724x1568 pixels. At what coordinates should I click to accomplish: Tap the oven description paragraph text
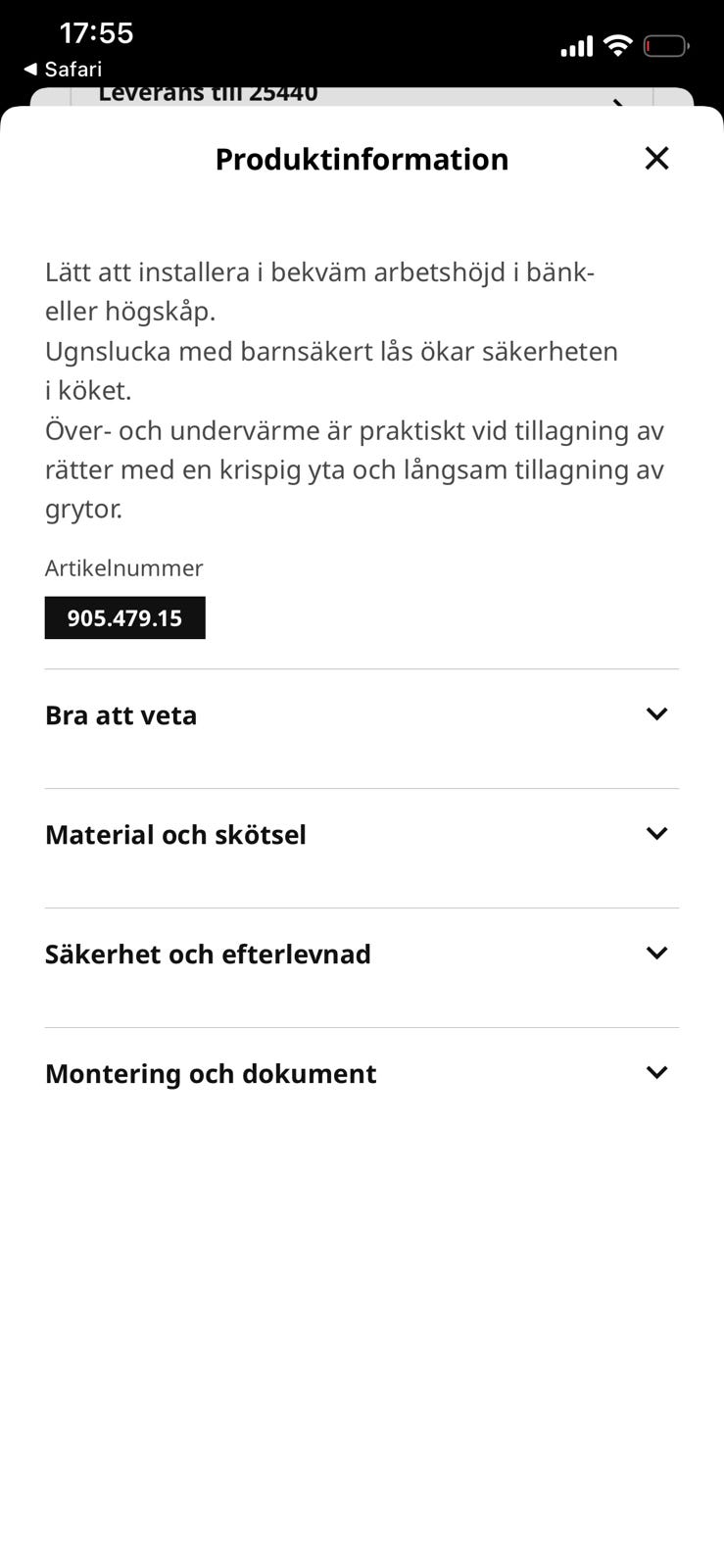point(355,390)
